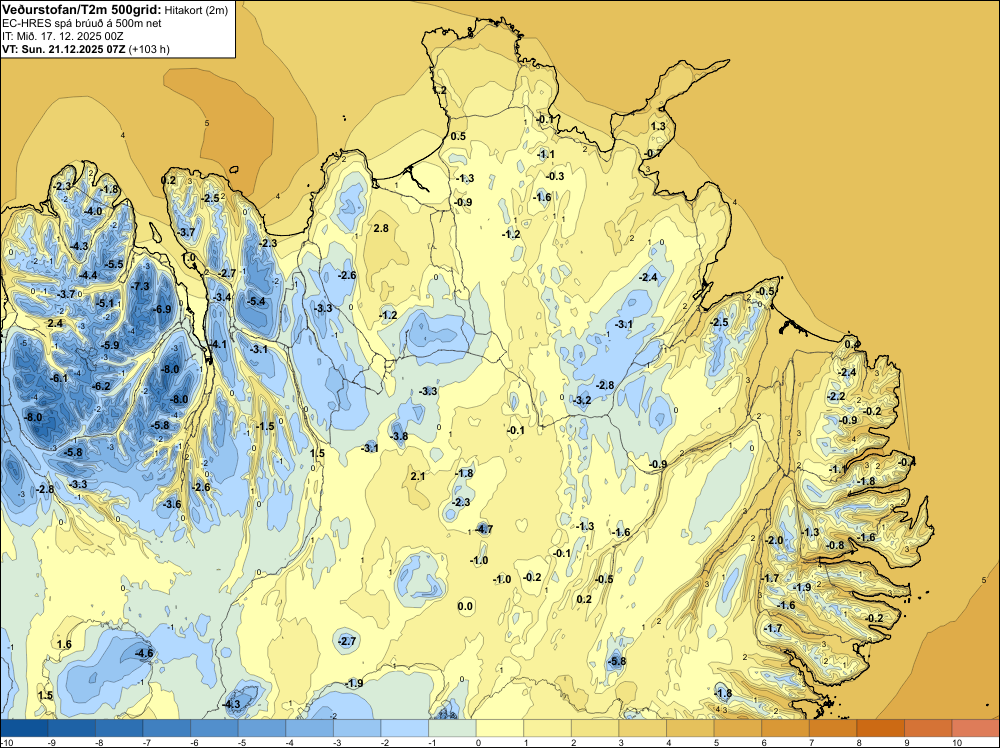1000x748 pixels.
Task: Click the 2.1 temperature value
Action: [x=418, y=476]
